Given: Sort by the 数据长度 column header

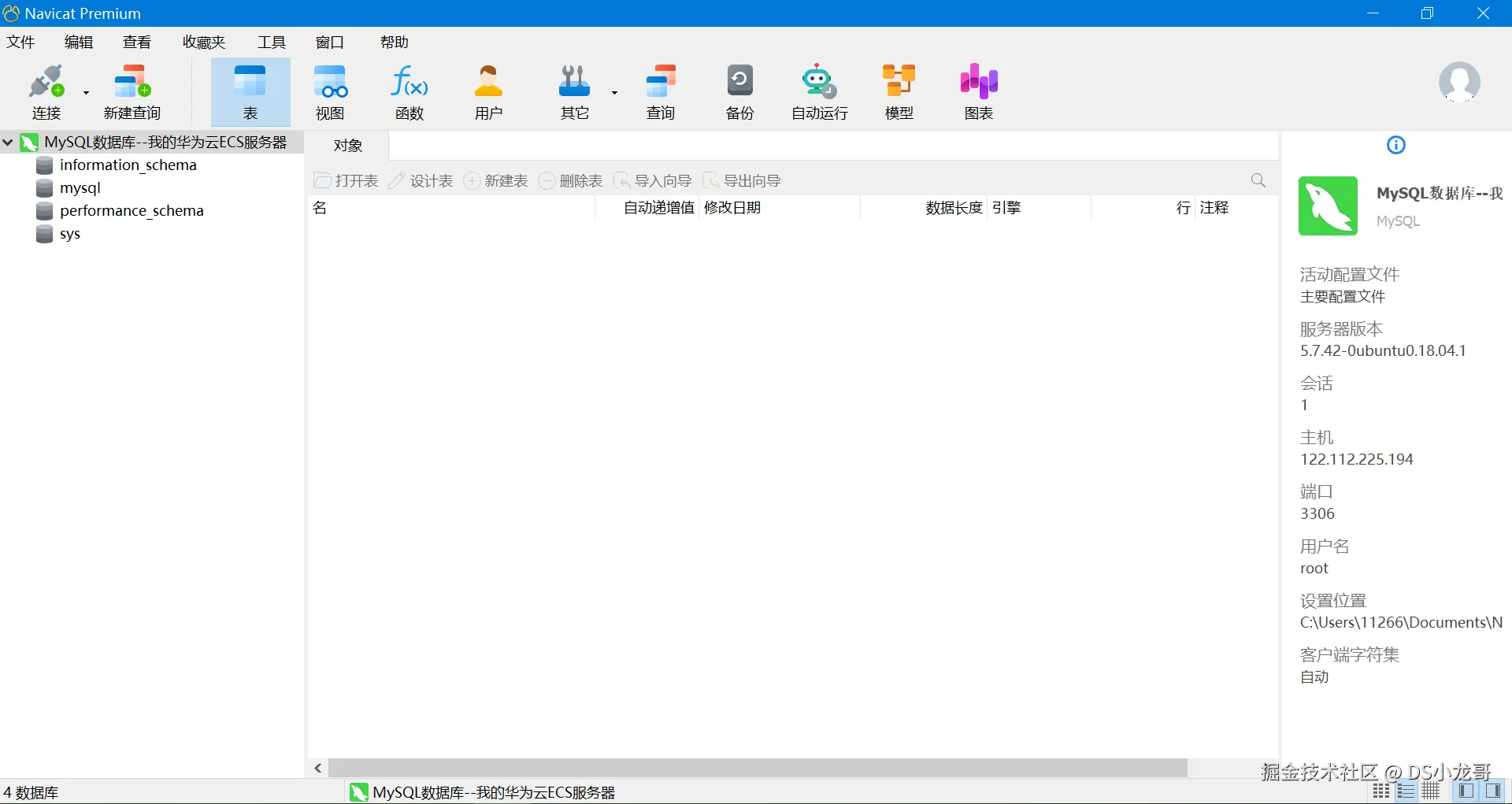Looking at the screenshot, I should tap(923, 208).
